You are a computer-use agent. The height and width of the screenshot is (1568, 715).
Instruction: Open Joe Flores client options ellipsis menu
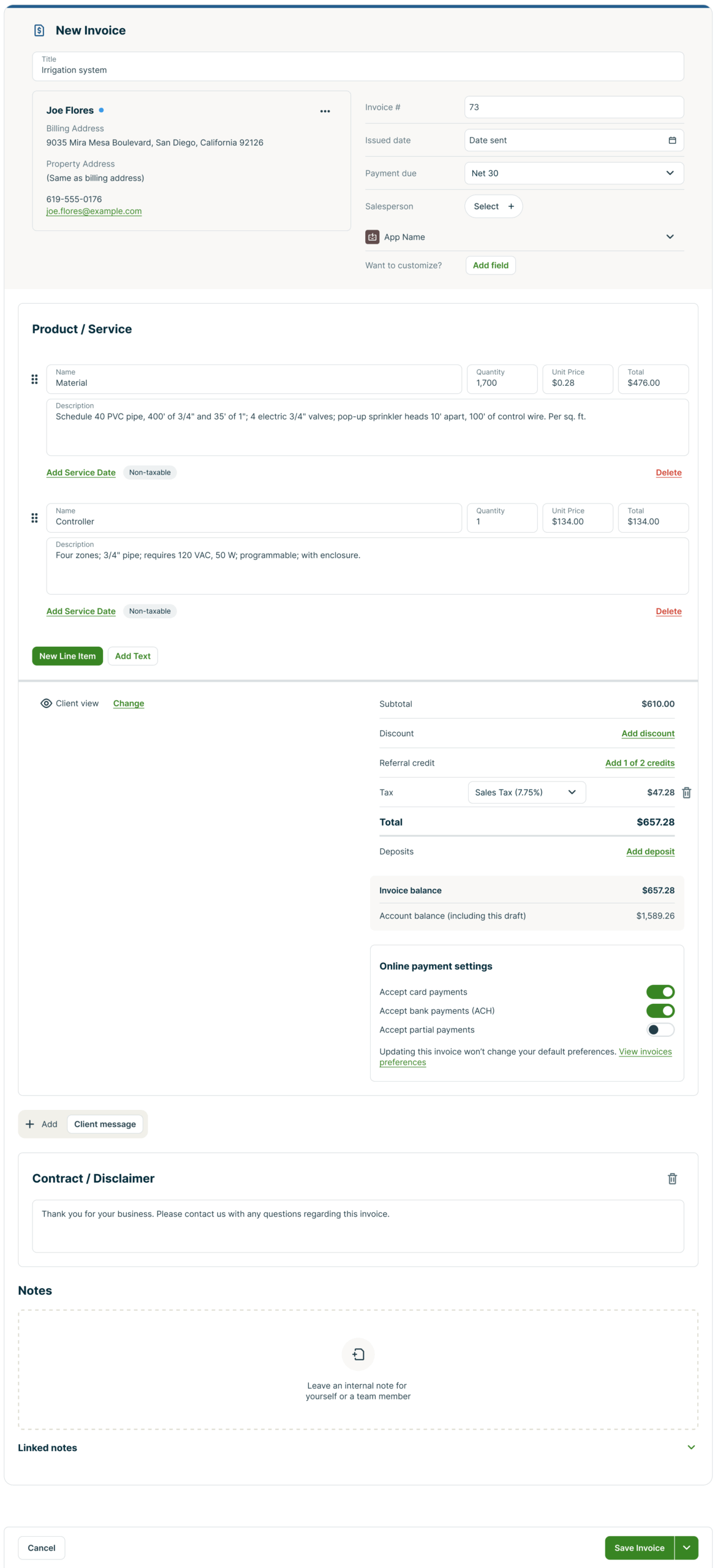tap(325, 111)
